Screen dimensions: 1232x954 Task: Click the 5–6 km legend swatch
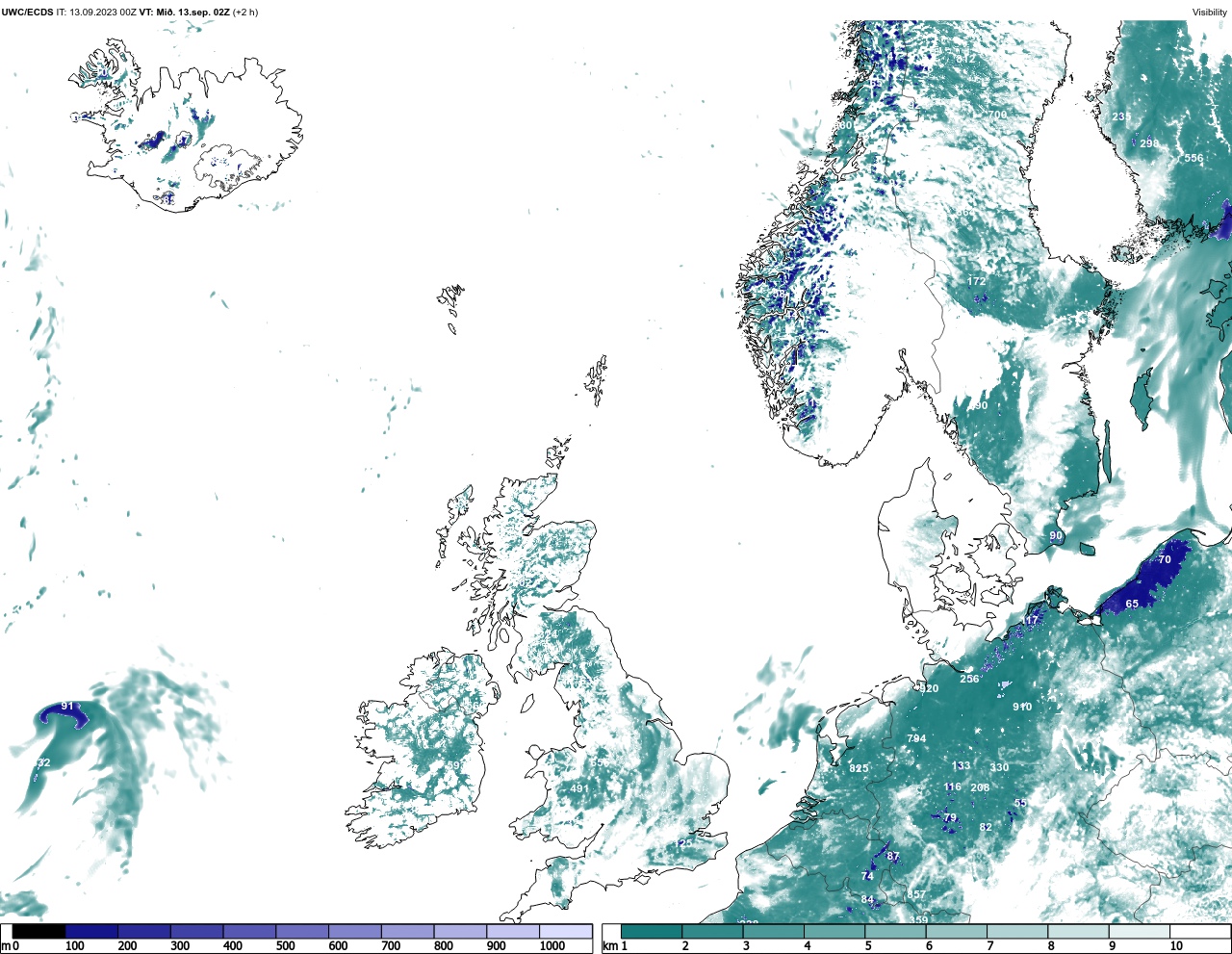tap(895, 932)
